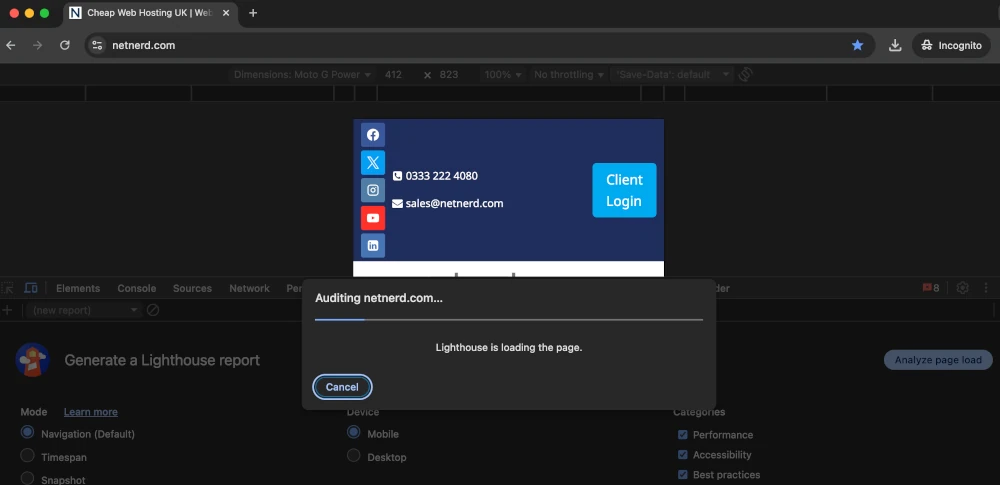
Task: Switch to the Console tab
Action: [x=137, y=288]
